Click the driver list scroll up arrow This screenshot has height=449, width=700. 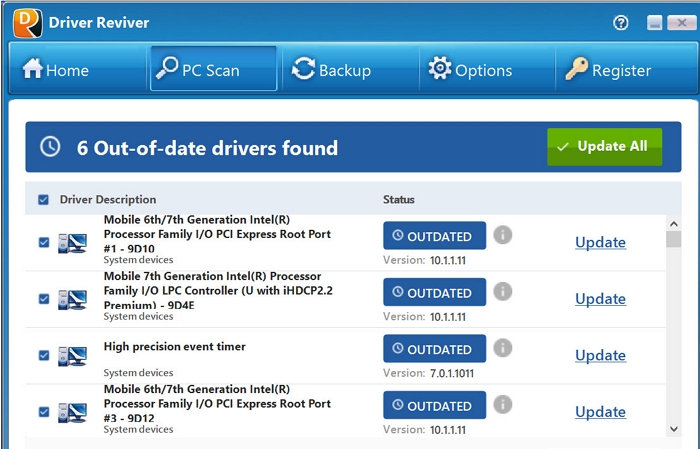click(674, 224)
